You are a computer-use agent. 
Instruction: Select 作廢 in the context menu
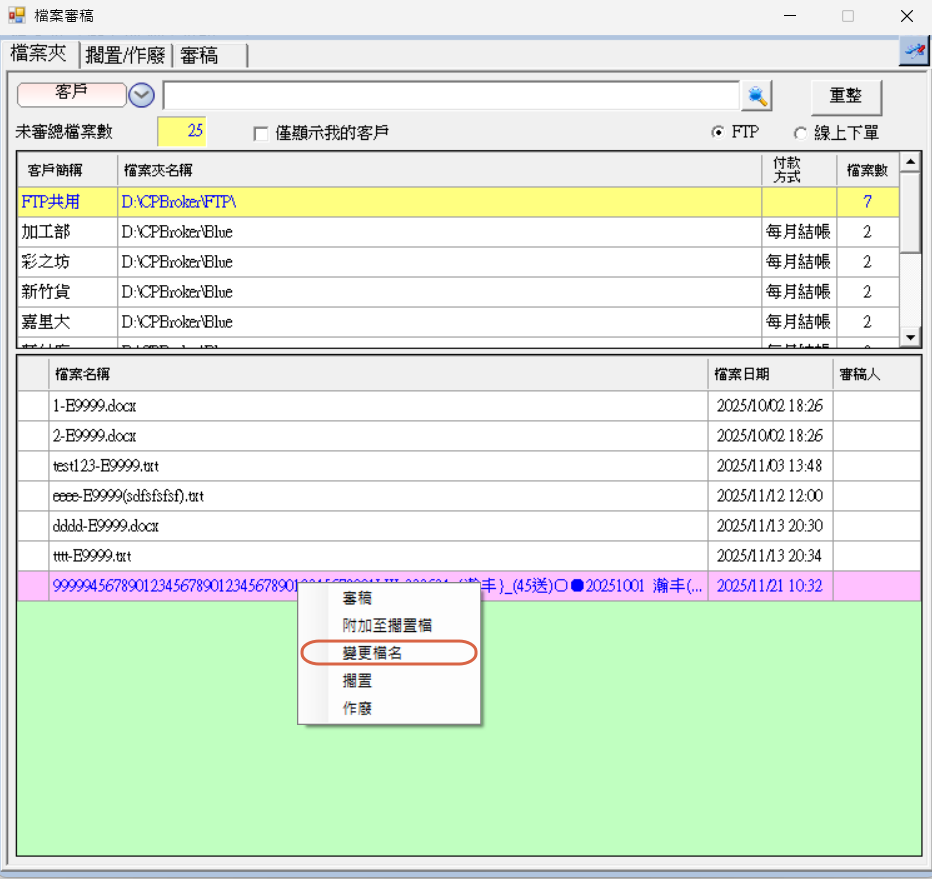pos(357,708)
